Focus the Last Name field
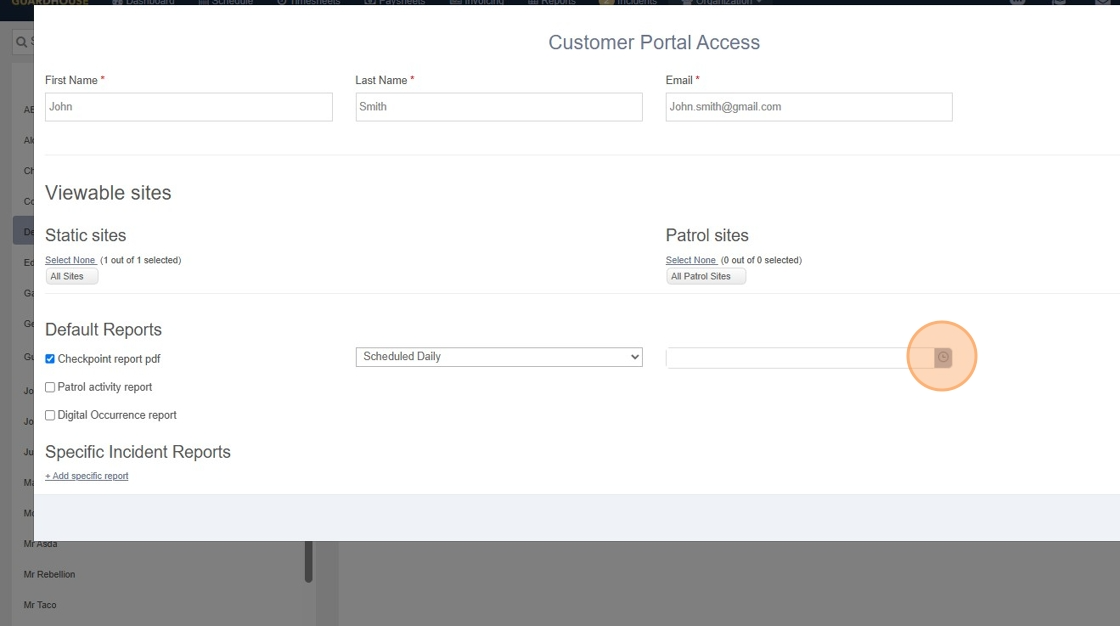 tap(499, 106)
